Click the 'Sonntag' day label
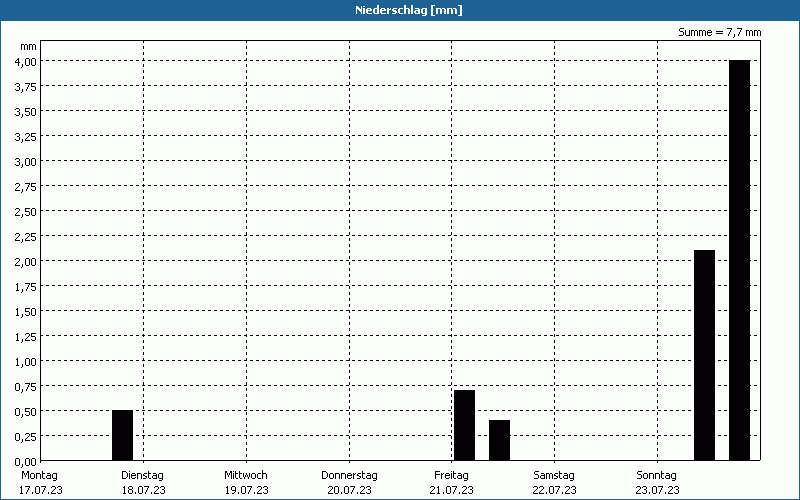Screen dimensions: 800x500 pyautogui.click(x=656, y=475)
